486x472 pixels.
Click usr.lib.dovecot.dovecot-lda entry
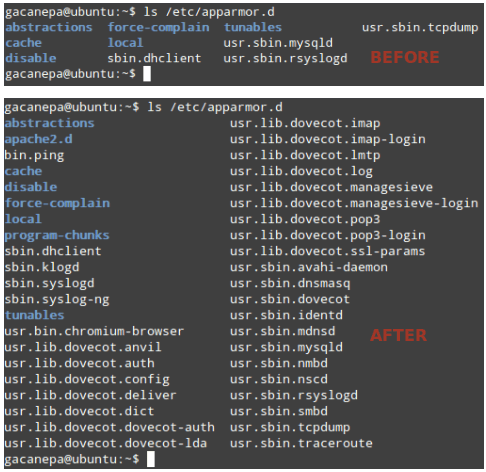(x=106, y=443)
